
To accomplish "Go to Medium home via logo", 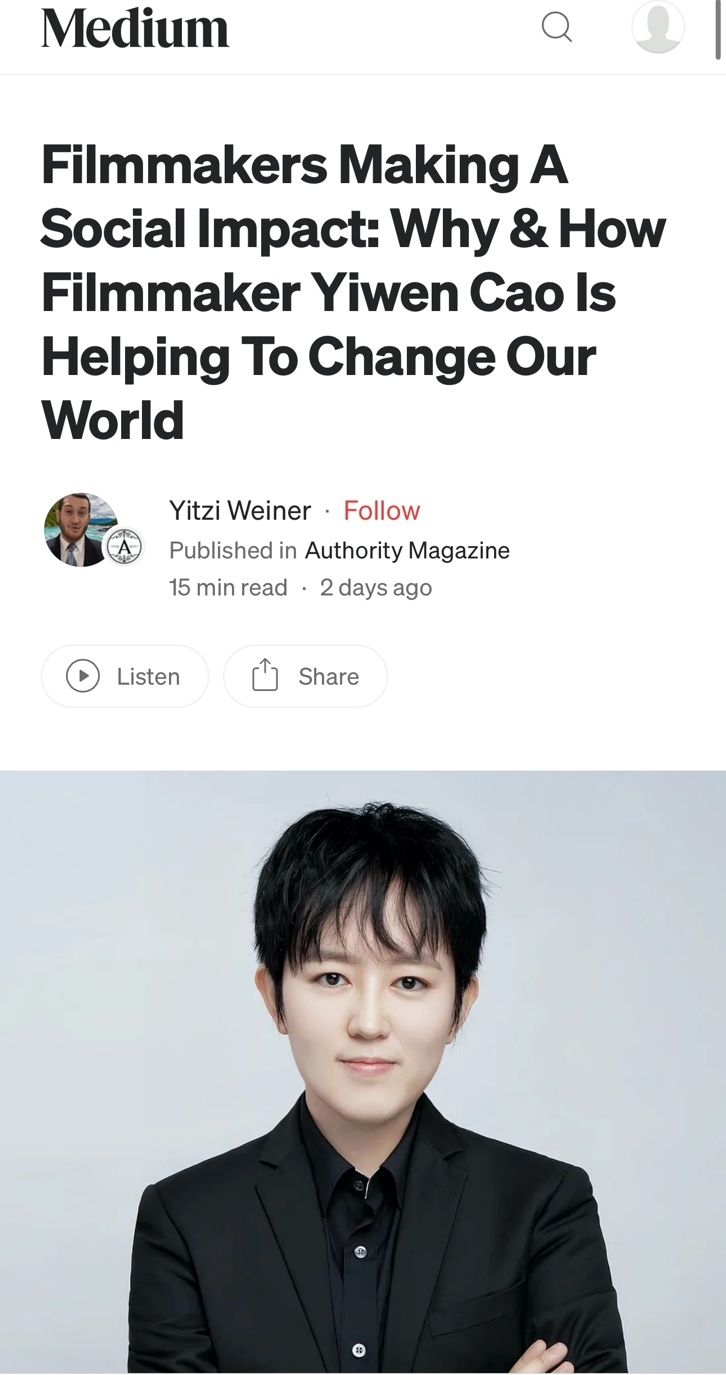I will point(135,27).
